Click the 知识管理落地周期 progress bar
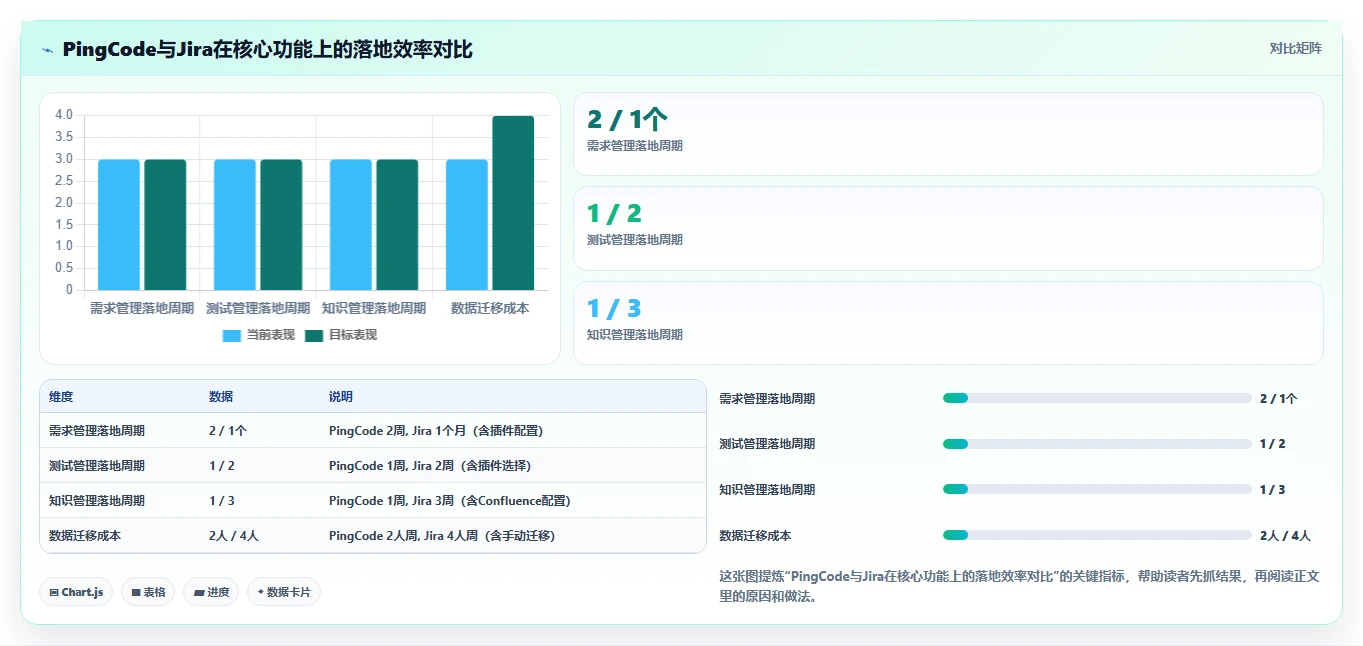 tap(1097, 489)
